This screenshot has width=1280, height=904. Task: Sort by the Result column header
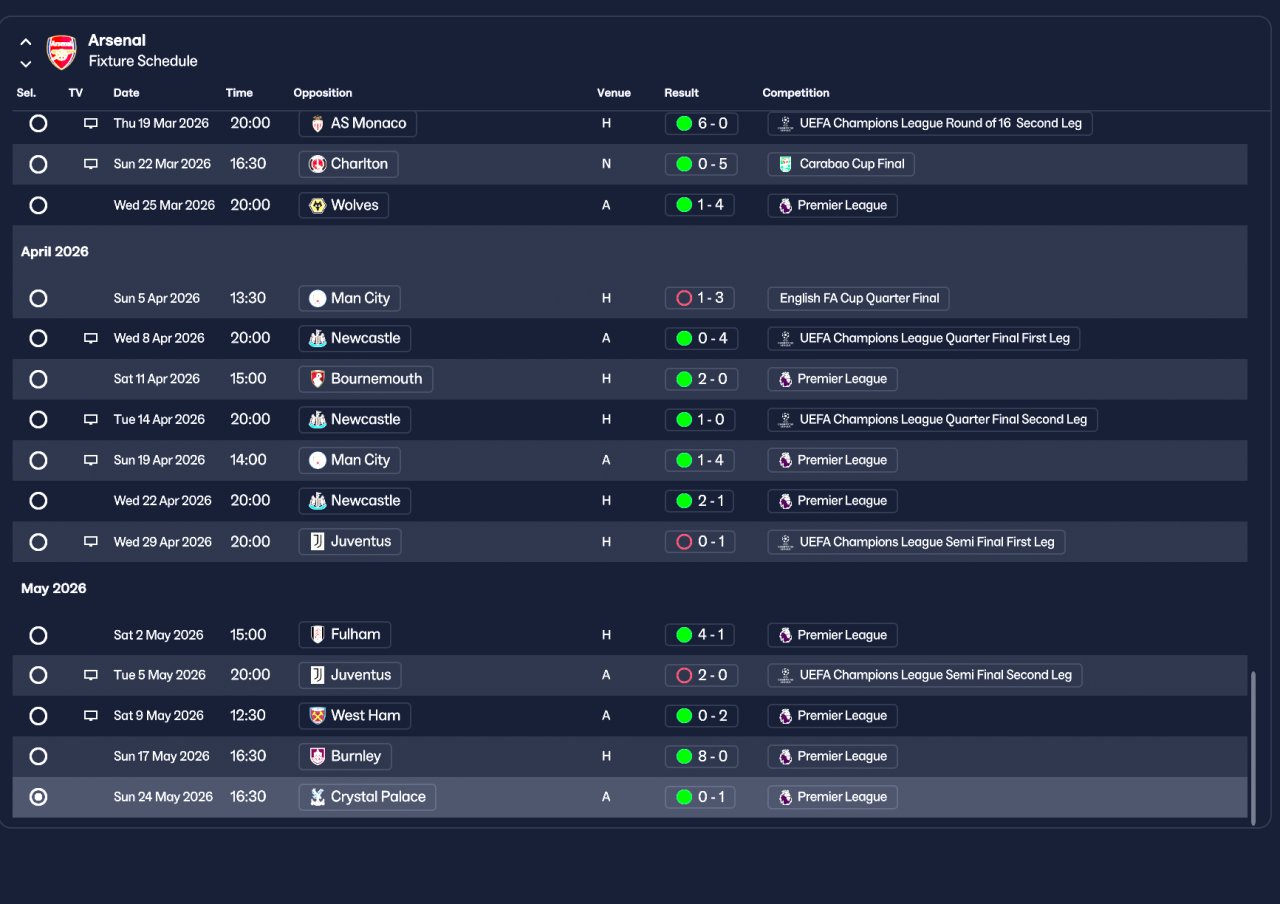tap(682, 93)
